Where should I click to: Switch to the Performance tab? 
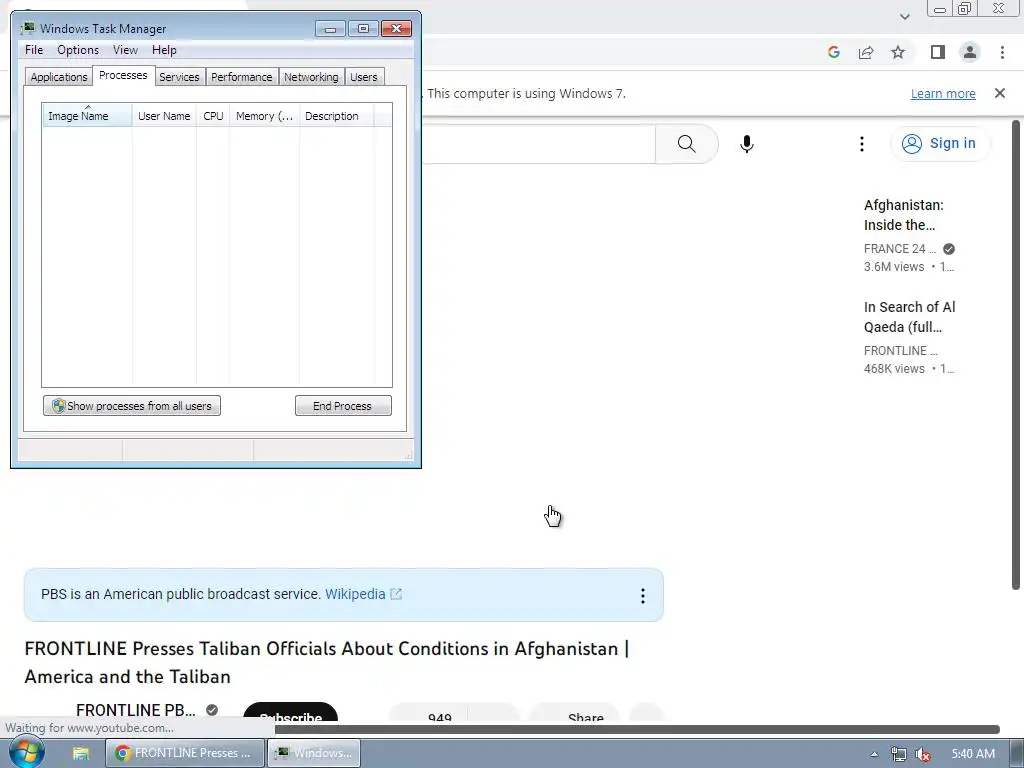pyautogui.click(x=242, y=77)
